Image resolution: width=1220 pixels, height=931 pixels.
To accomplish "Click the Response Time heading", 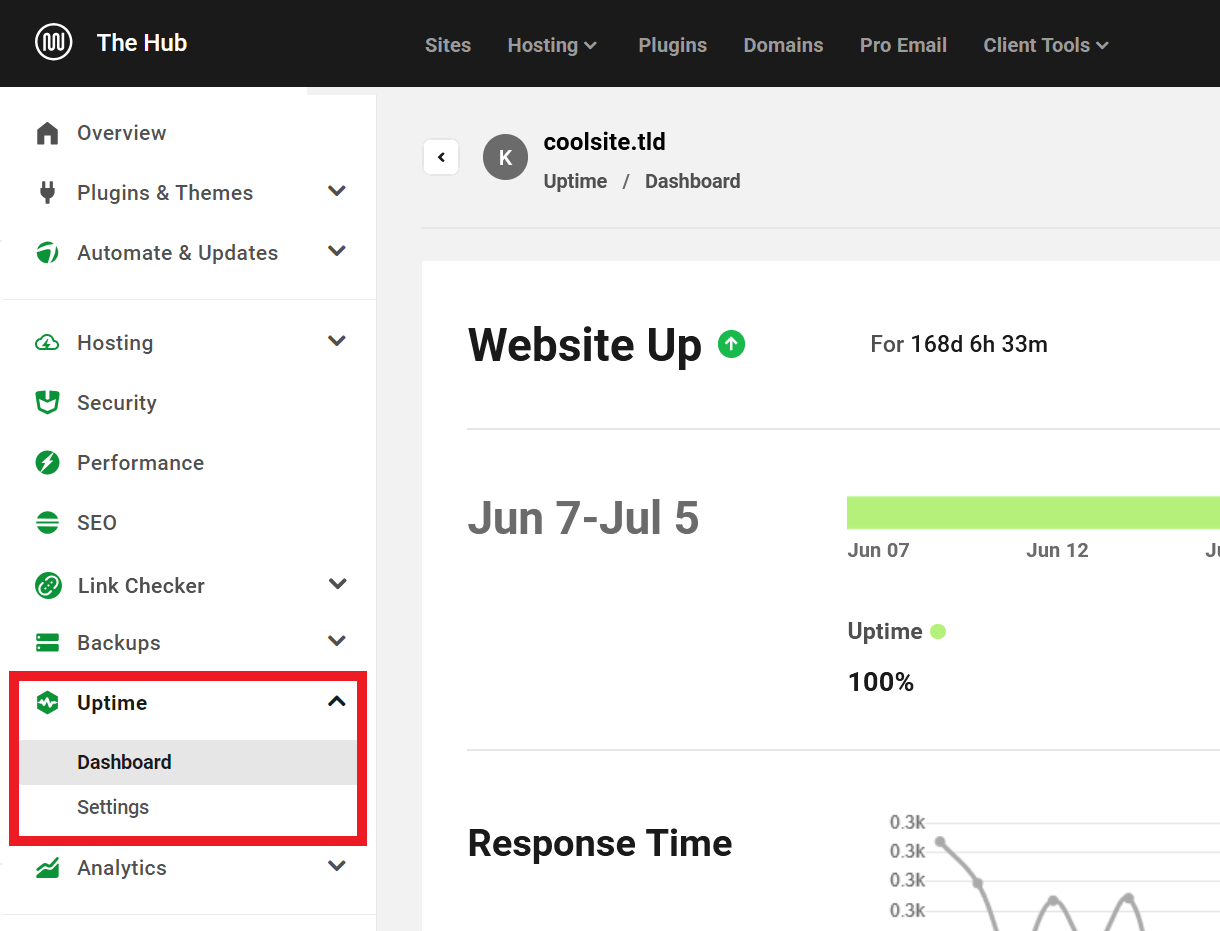I will pos(600,843).
